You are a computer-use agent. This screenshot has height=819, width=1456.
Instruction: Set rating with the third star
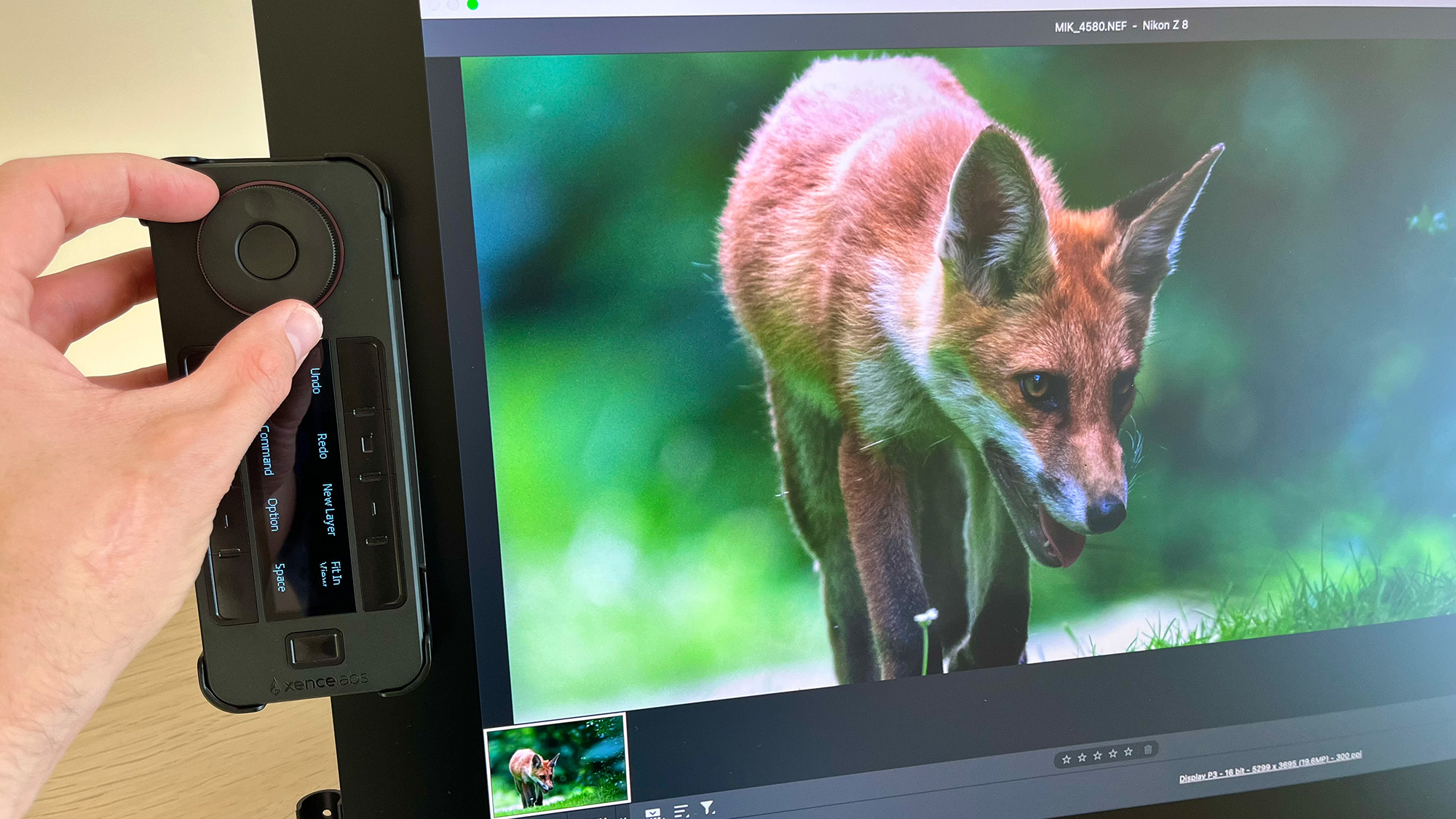(x=1097, y=756)
